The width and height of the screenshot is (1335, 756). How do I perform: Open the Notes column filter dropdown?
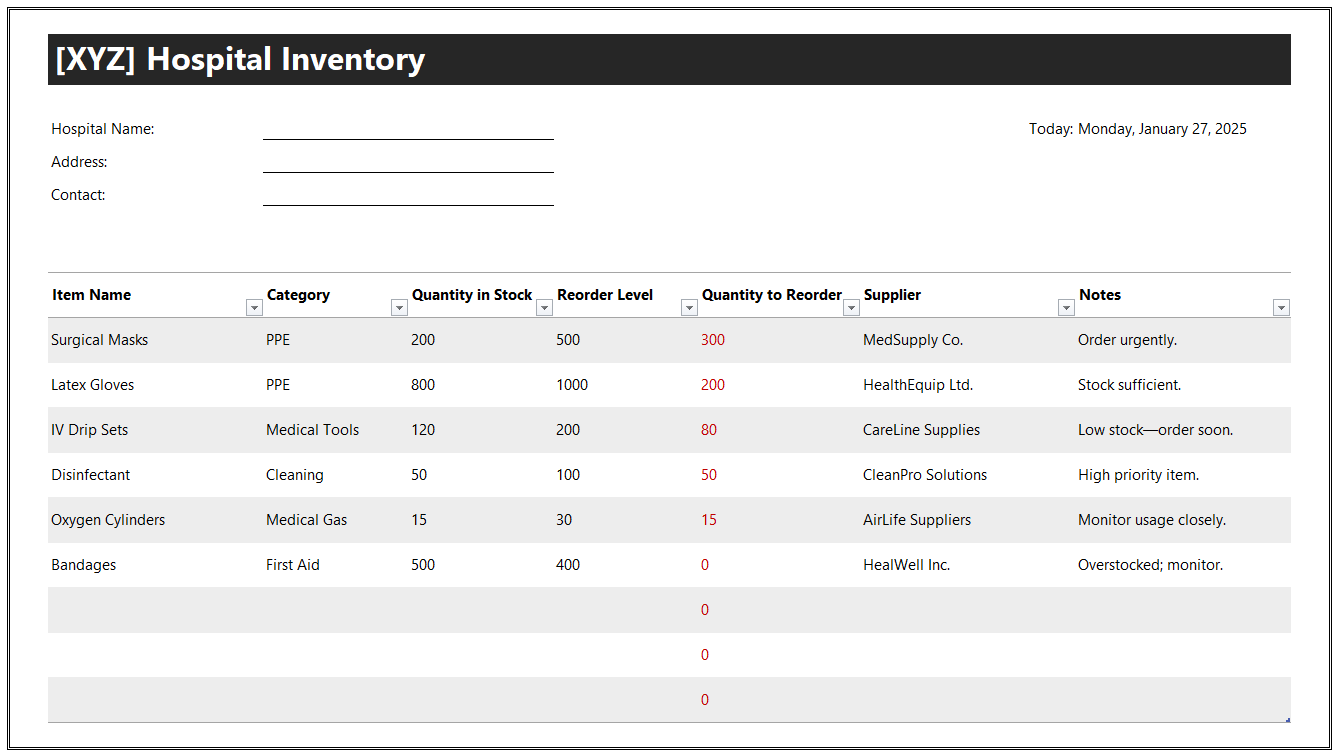(x=1281, y=308)
